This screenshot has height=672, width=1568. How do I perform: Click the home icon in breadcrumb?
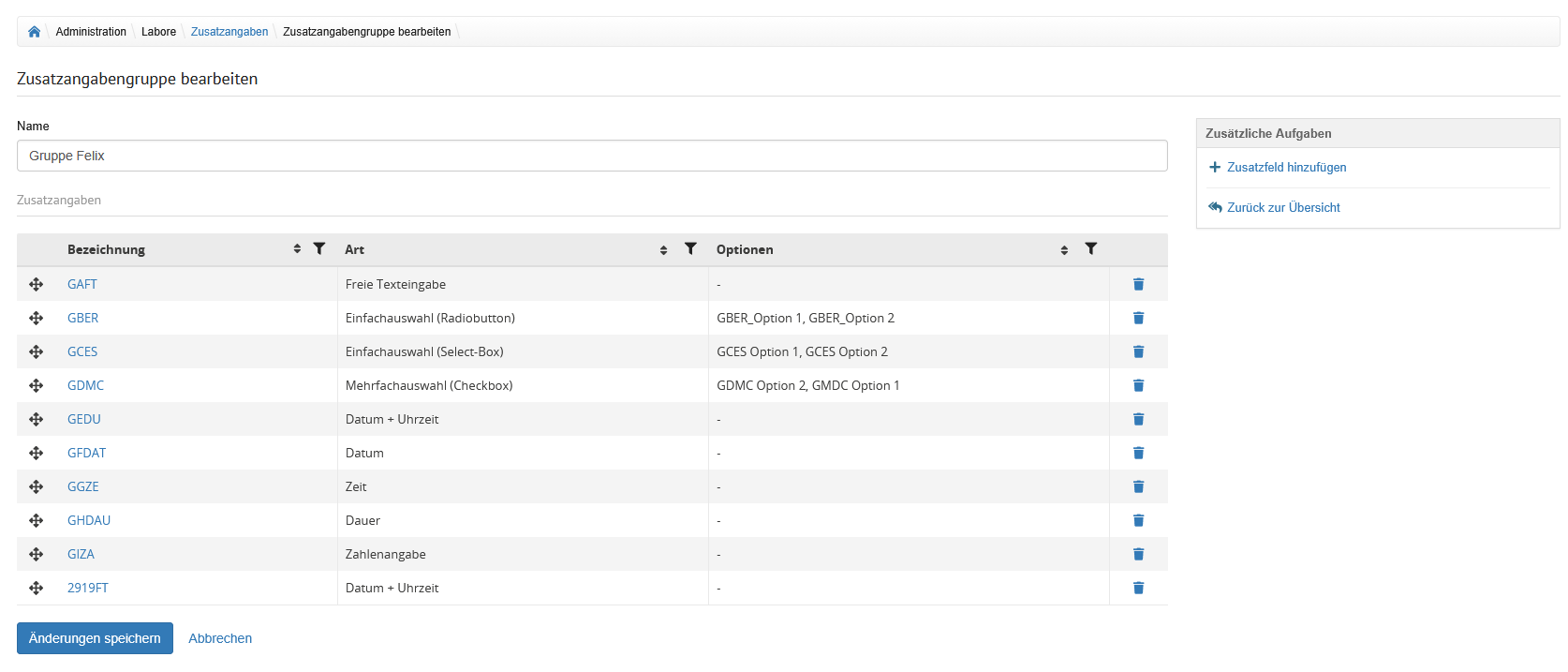pyautogui.click(x=35, y=32)
